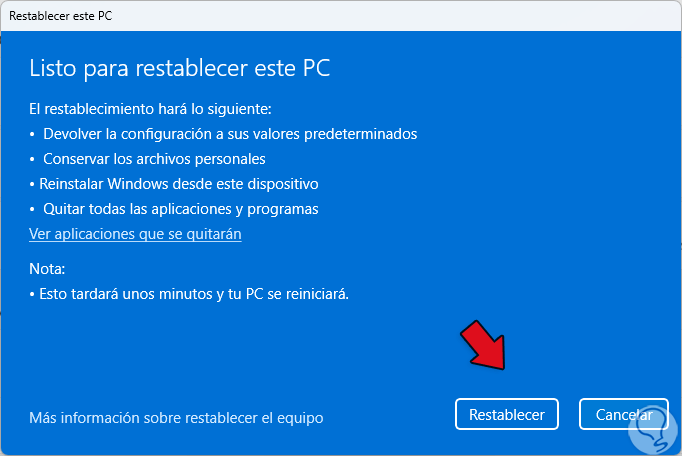Click the 'Nota:' label
This screenshot has width=682, height=456.
tap(46, 269)
